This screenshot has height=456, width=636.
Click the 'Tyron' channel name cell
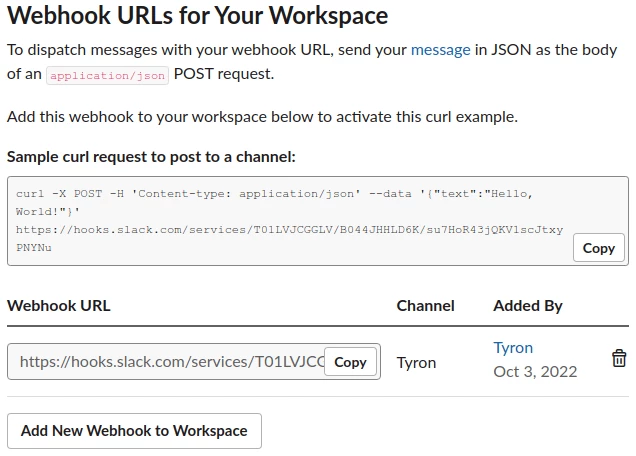pos(416,363)
